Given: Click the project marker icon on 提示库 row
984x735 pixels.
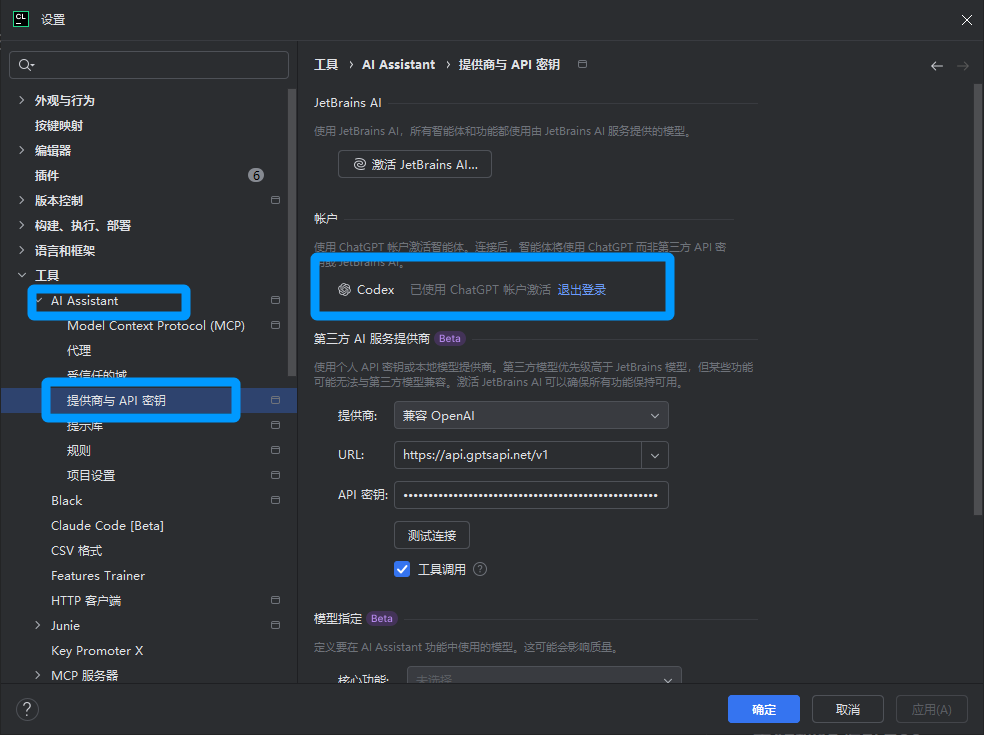Looking at the screenshot, I should tap(275, 425).
